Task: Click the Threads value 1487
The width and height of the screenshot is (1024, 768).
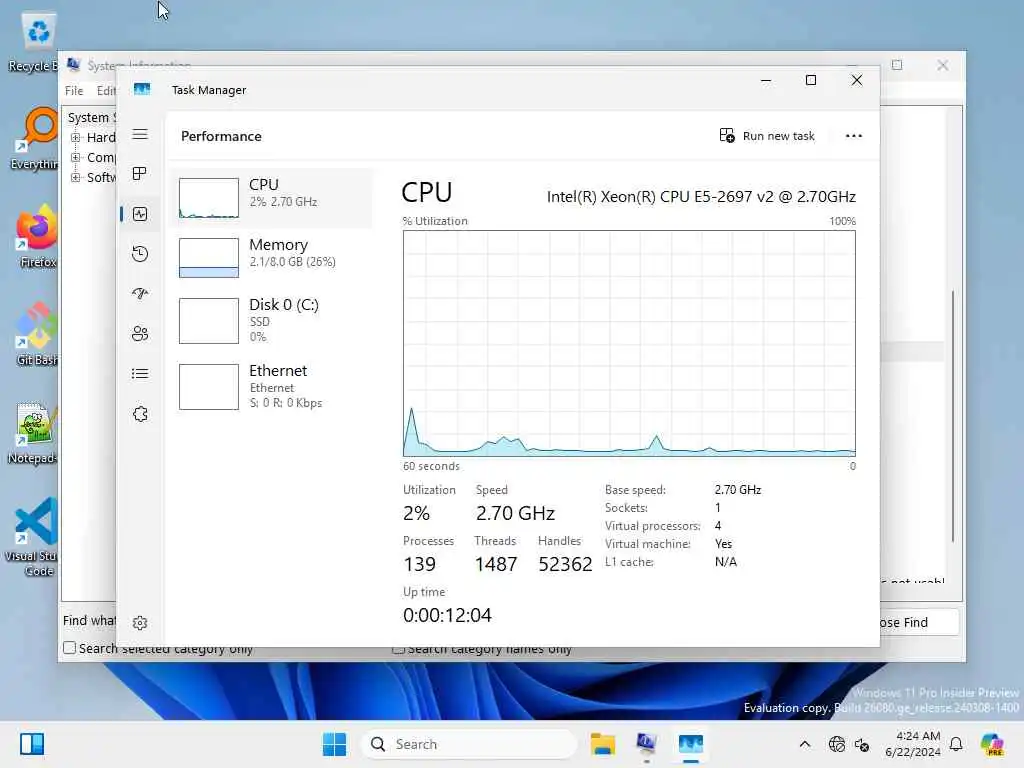Action: pyautogui.click(x=496, y=564)
